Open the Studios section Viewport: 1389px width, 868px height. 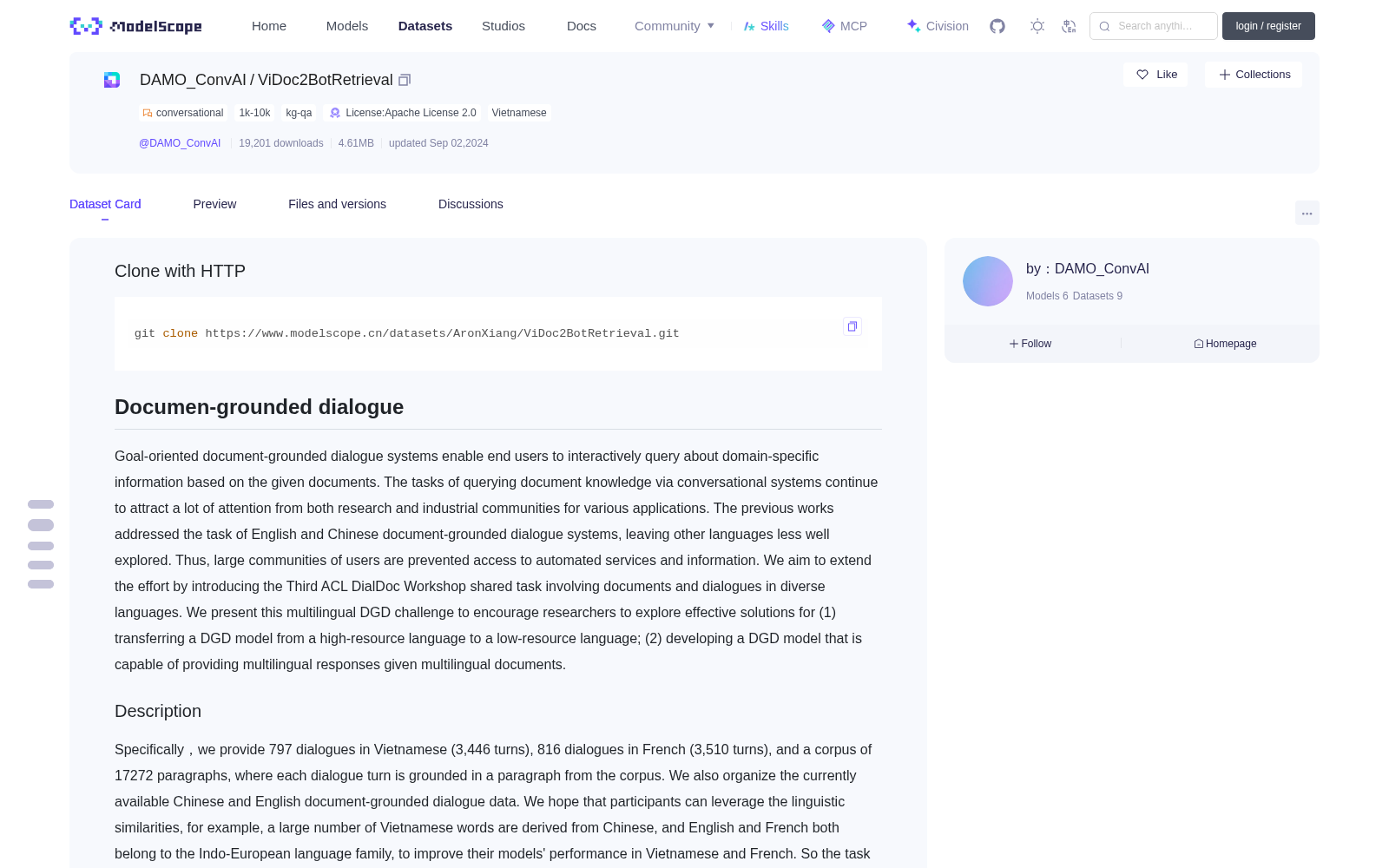(504, 26)
